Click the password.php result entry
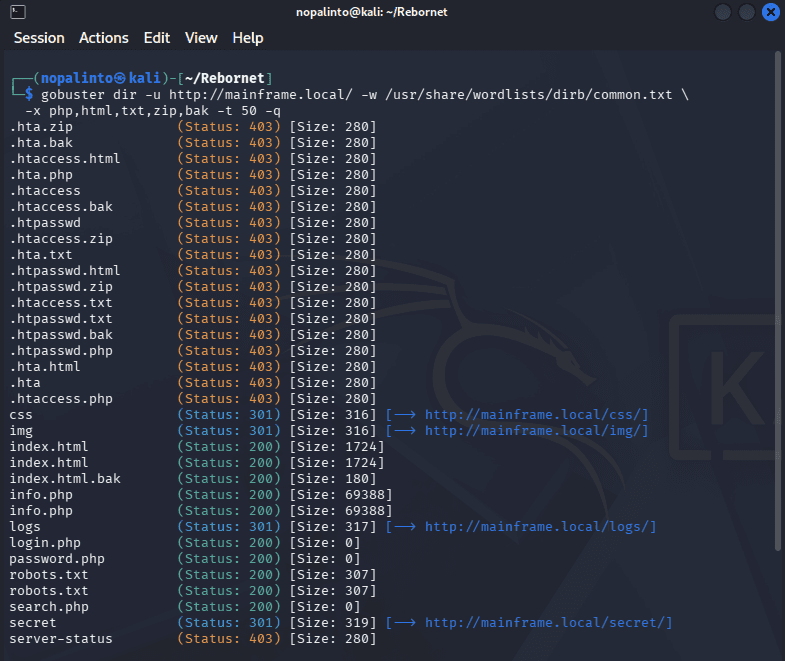 57,559
